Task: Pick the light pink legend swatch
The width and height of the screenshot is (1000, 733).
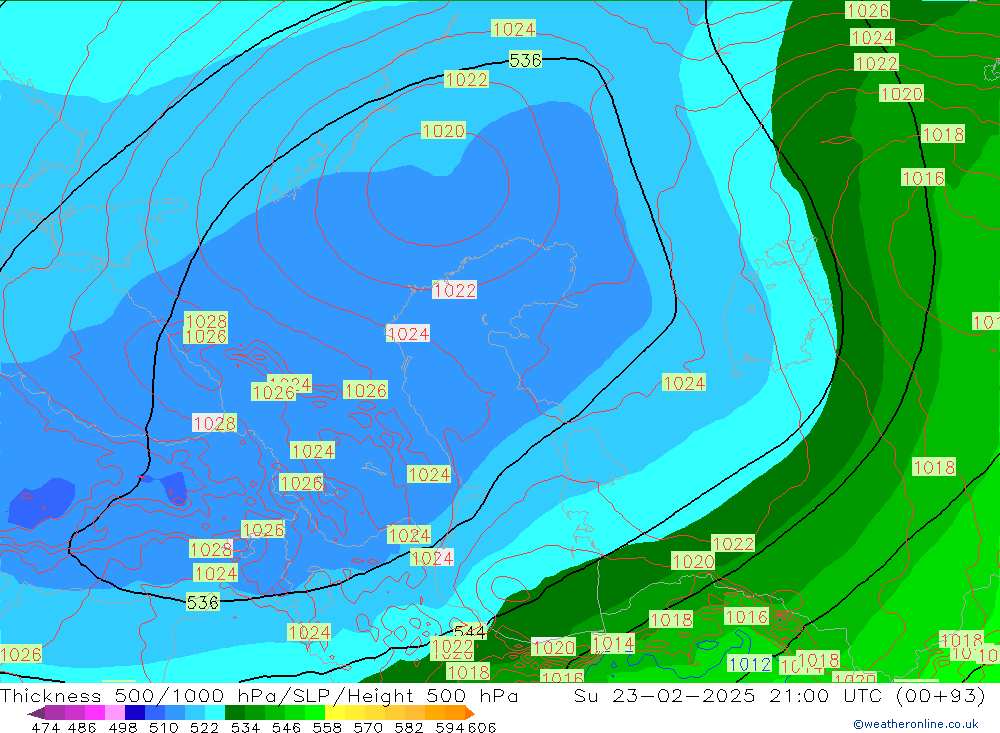Action: point(115,713)
